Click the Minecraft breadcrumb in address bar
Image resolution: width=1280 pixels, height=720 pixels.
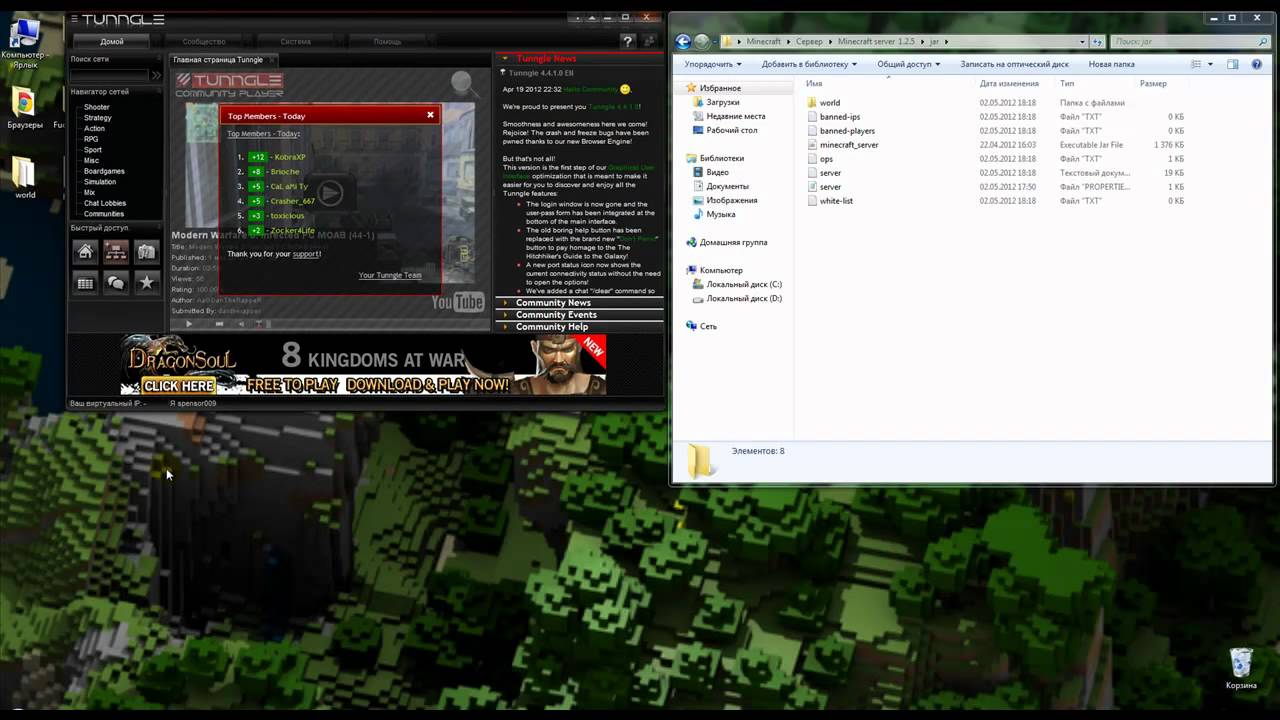coord(764,42)
